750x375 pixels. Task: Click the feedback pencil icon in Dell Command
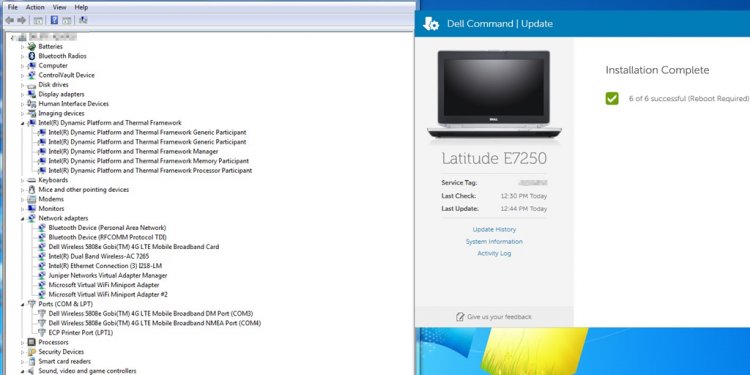[x=460, y=317]
